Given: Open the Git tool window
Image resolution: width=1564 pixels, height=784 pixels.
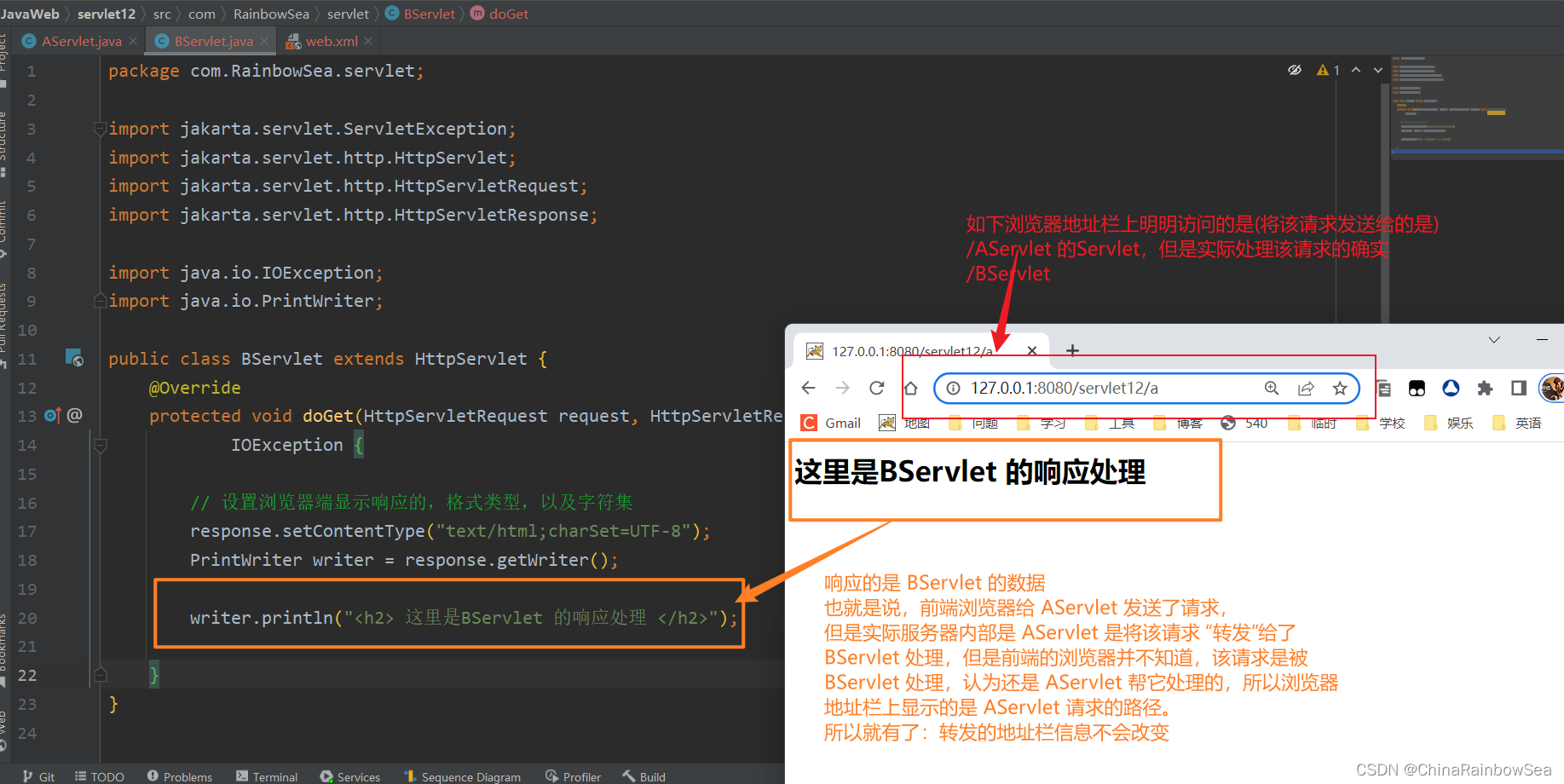Looking at the screenshot, I should point(38,776).
